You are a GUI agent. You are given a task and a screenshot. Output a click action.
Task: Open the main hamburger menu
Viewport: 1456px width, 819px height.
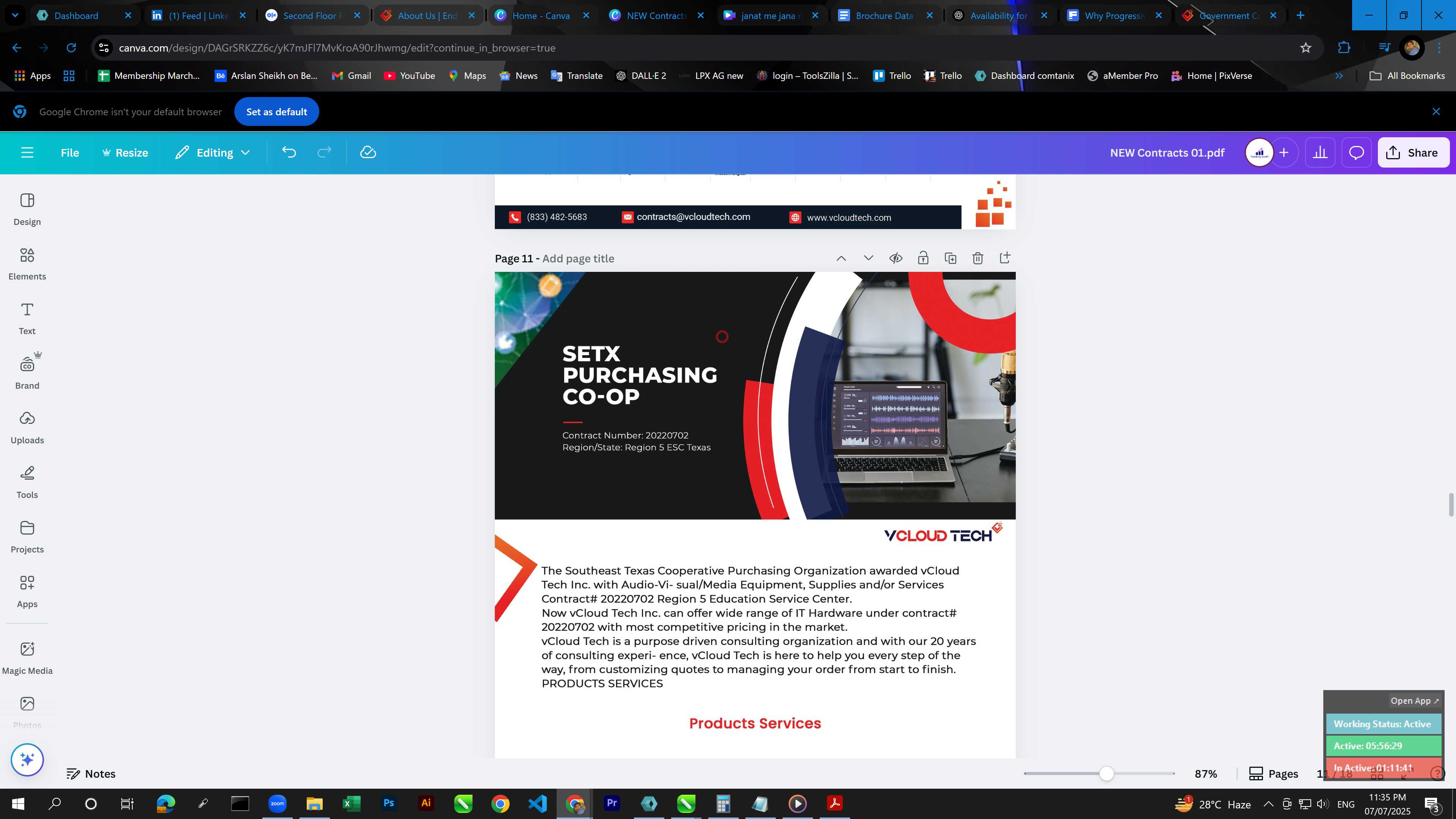click(x=27, y=152)
